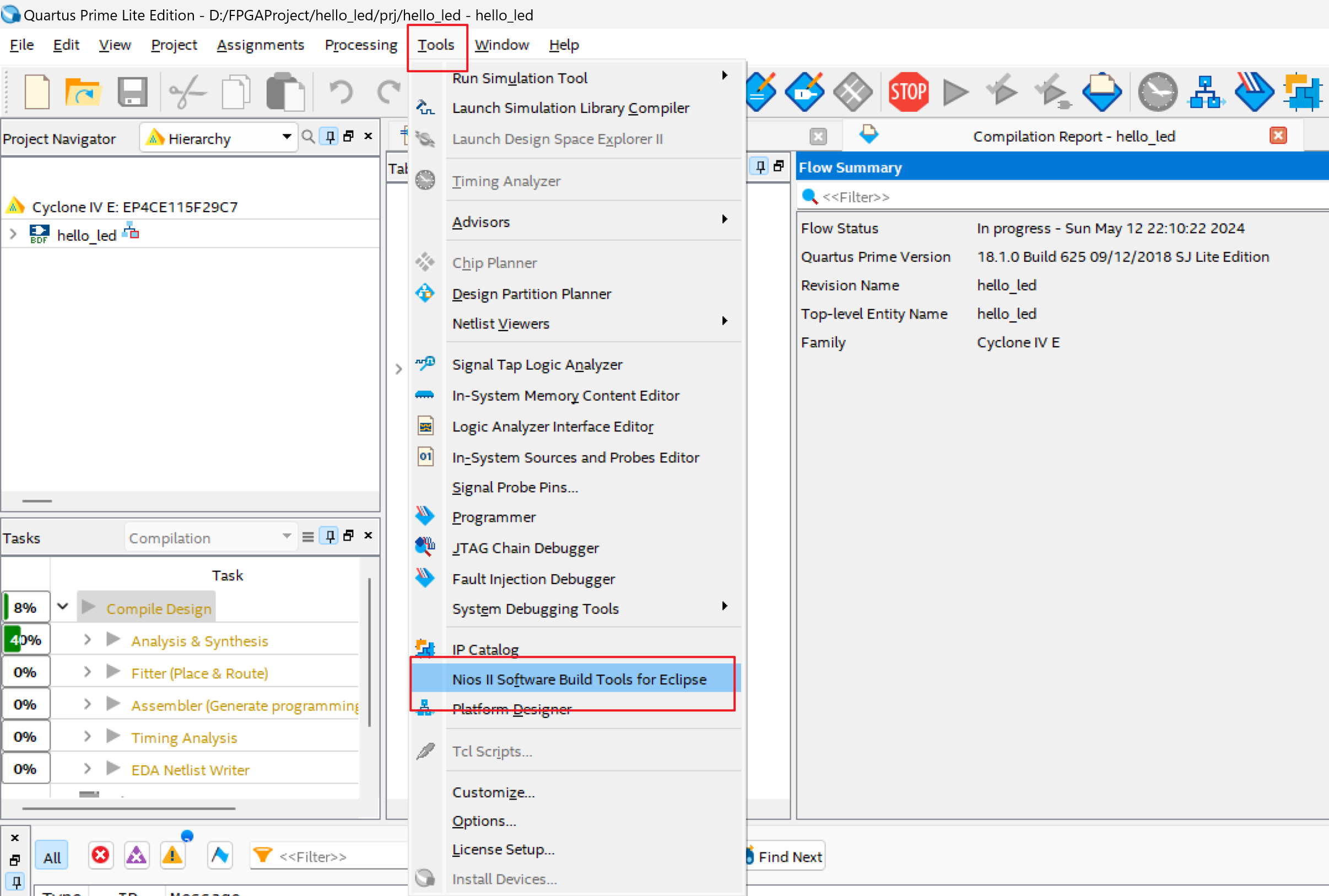Click the Cut scissors icon
Screen dimensions: 1329x896
[x=187, y=91]
